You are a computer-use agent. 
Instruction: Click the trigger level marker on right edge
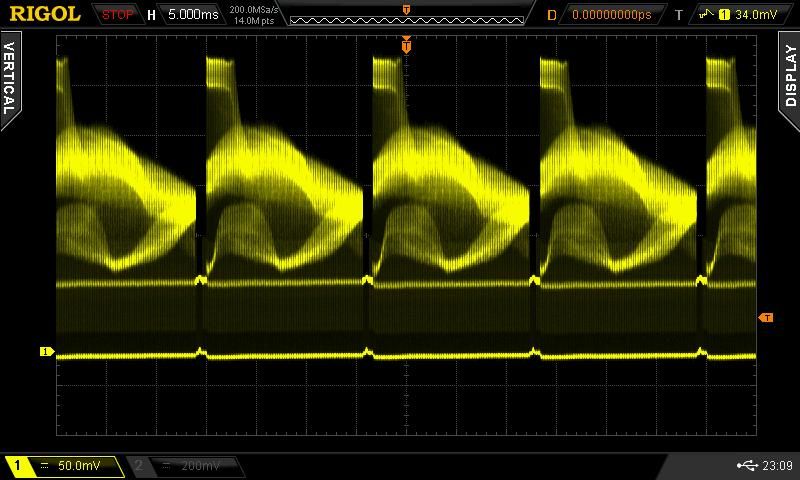pyautogui.click(x=766, y=317)
